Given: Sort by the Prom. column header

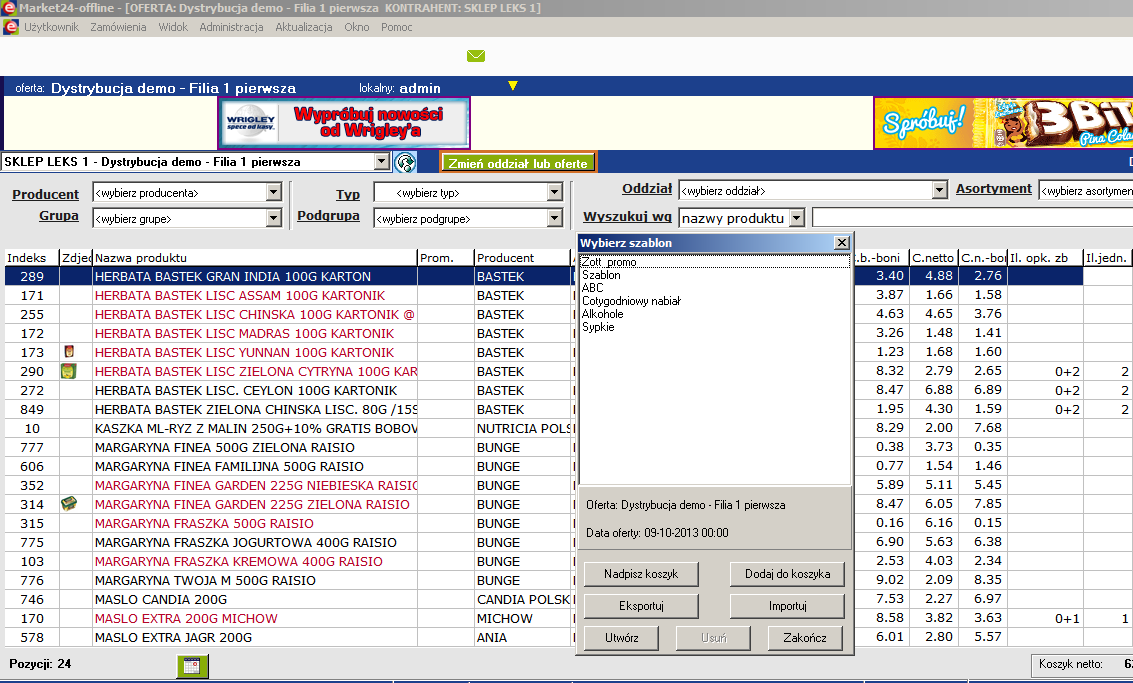Looking at the screenshot, I should click(445, 257).
